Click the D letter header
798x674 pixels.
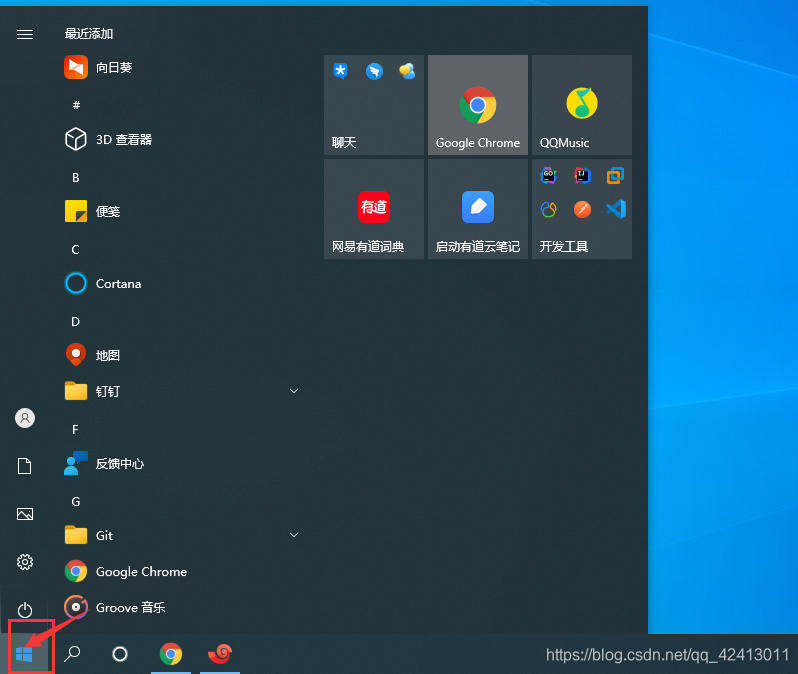[75, 322]
